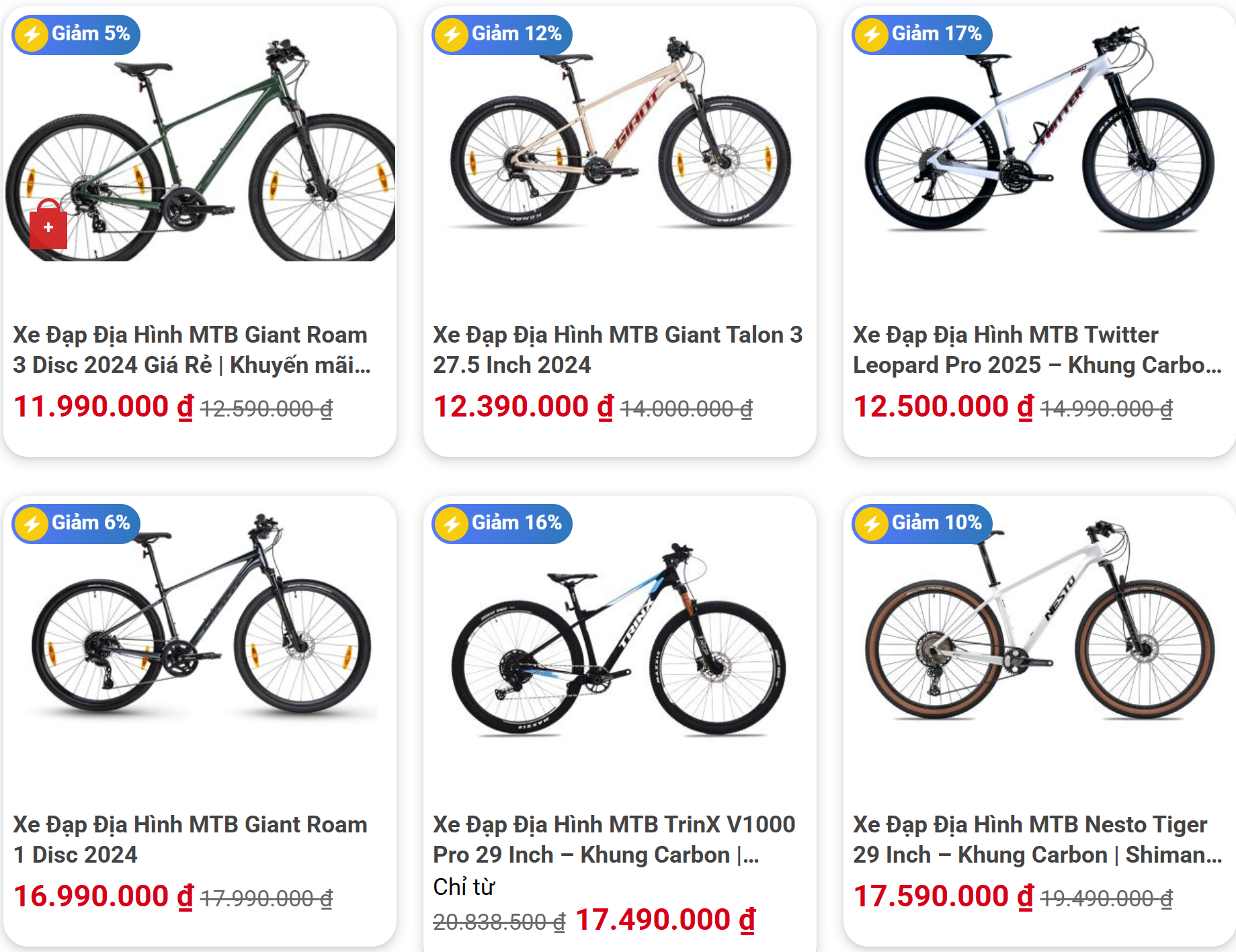Click the lightning icon on Giảm 6% badge
Image resolution: width=1236 pixels, height=952 pixels.
pyautogui.click(x=32, y=523)
